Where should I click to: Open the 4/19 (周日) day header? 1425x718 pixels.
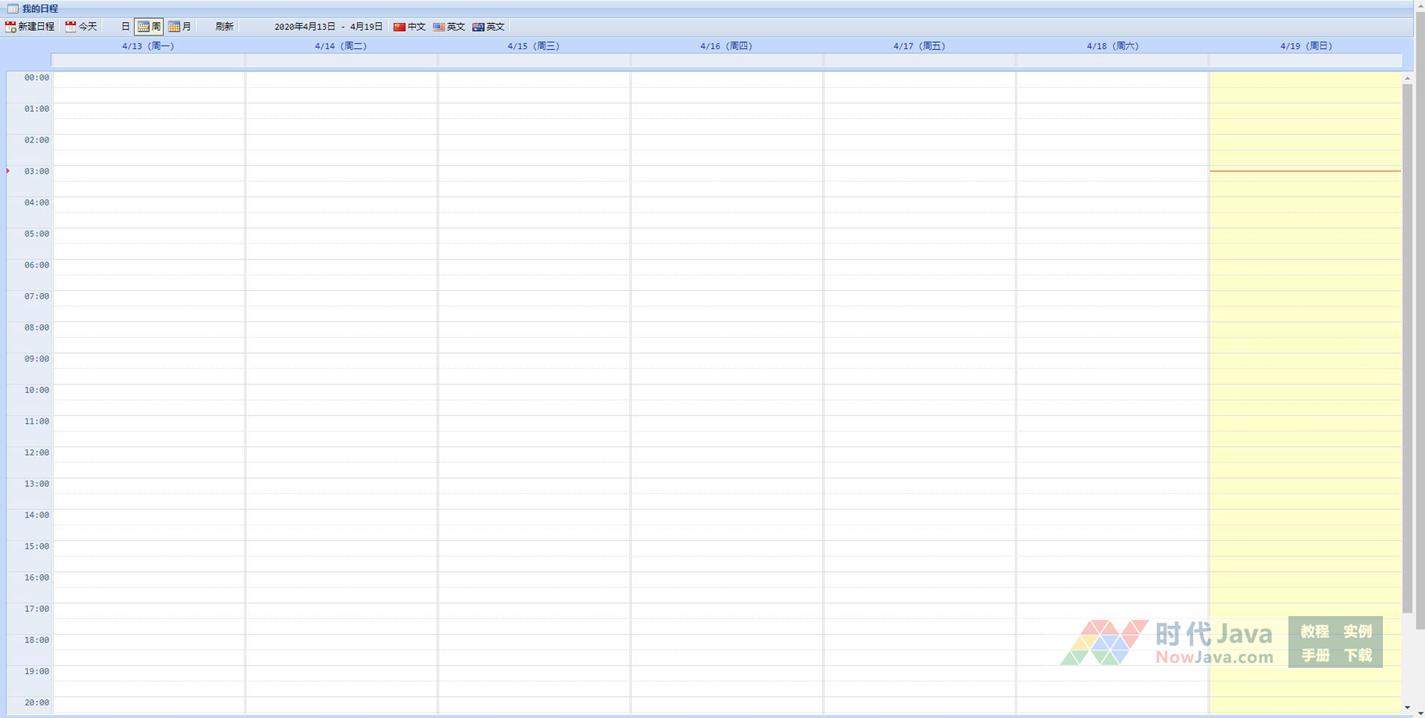coord(1305,46)
